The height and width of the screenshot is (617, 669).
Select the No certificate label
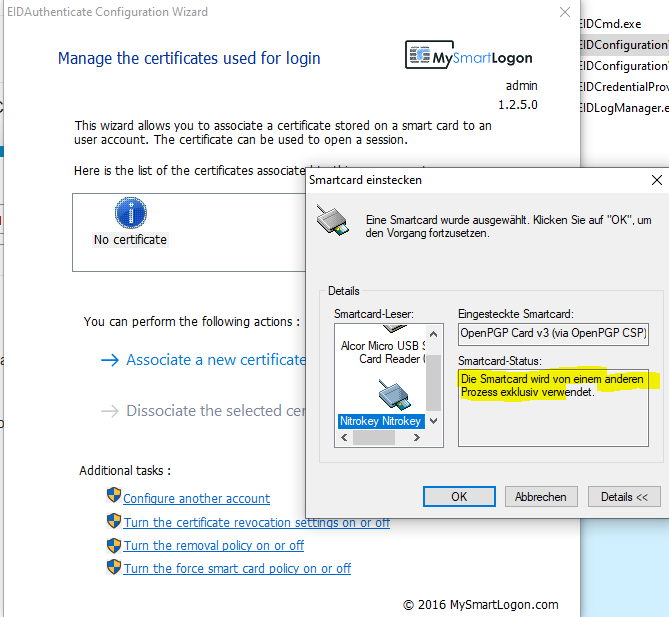click(x=130, y=240)
